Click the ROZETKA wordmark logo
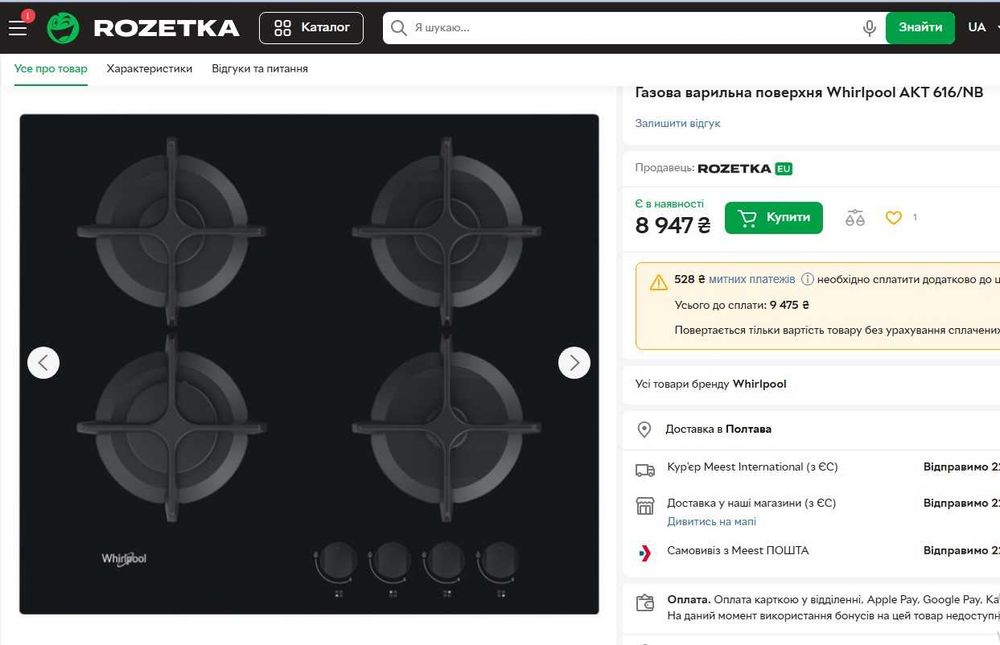 [166, 28]
